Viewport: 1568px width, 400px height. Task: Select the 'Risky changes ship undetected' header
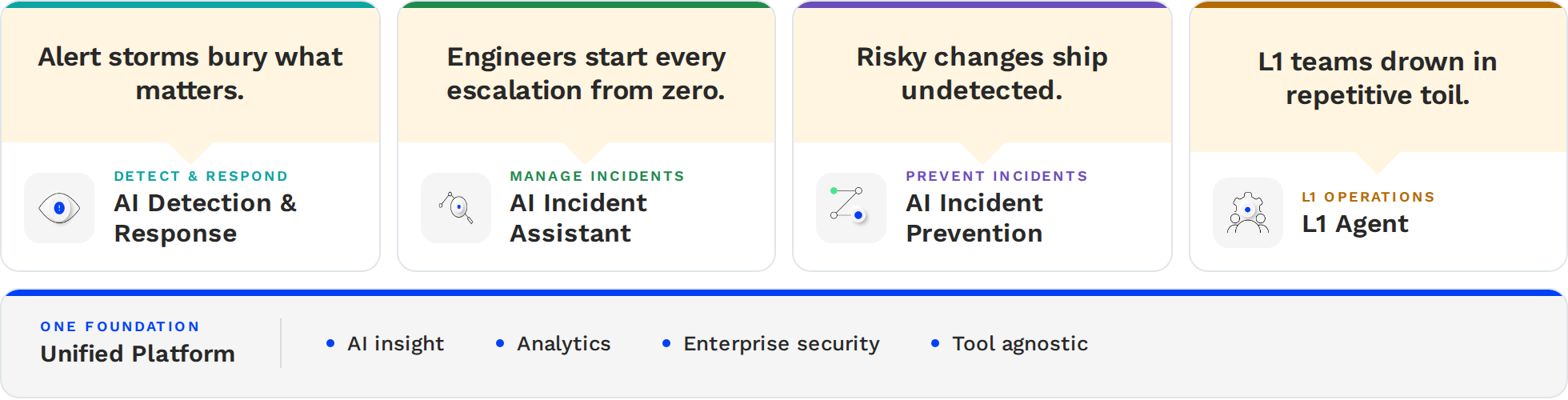(982, 74)
